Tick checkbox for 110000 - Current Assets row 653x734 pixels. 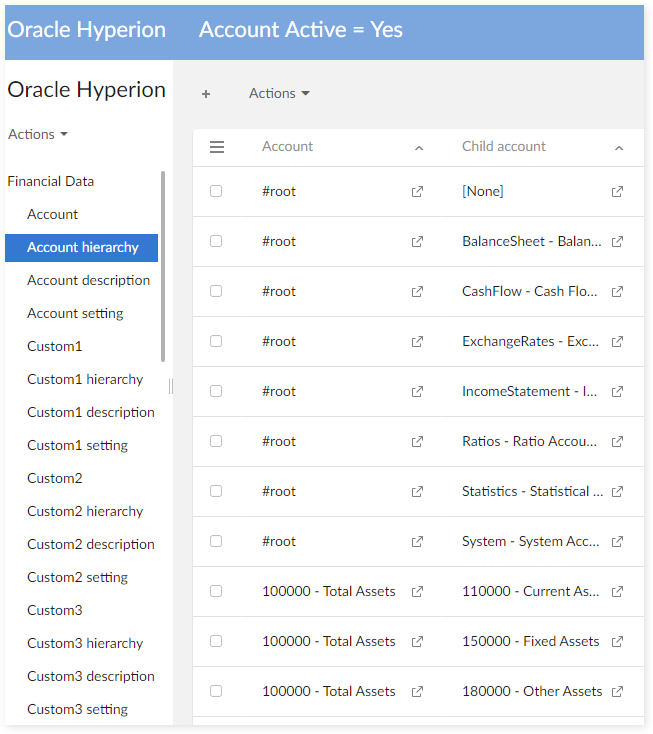coord(216,591)
